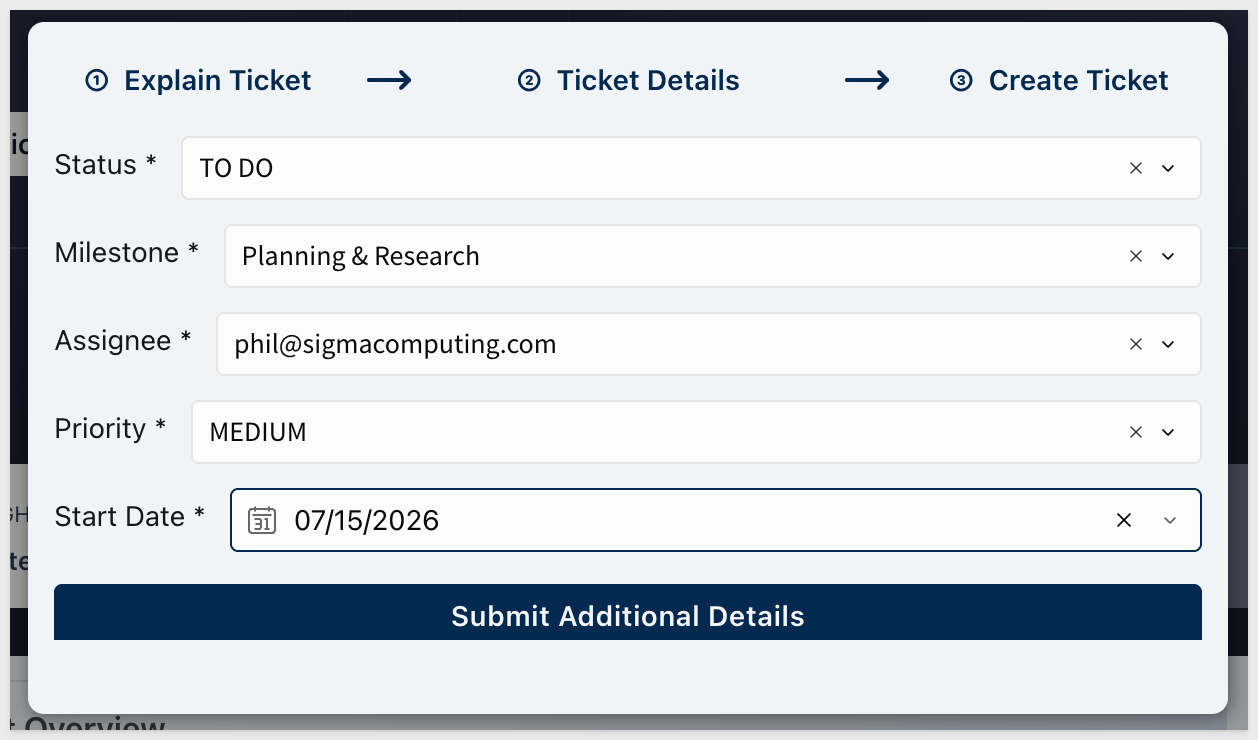
Task: Click the phil@sigmacomputing.com assignee field
Action: [709, 344]
